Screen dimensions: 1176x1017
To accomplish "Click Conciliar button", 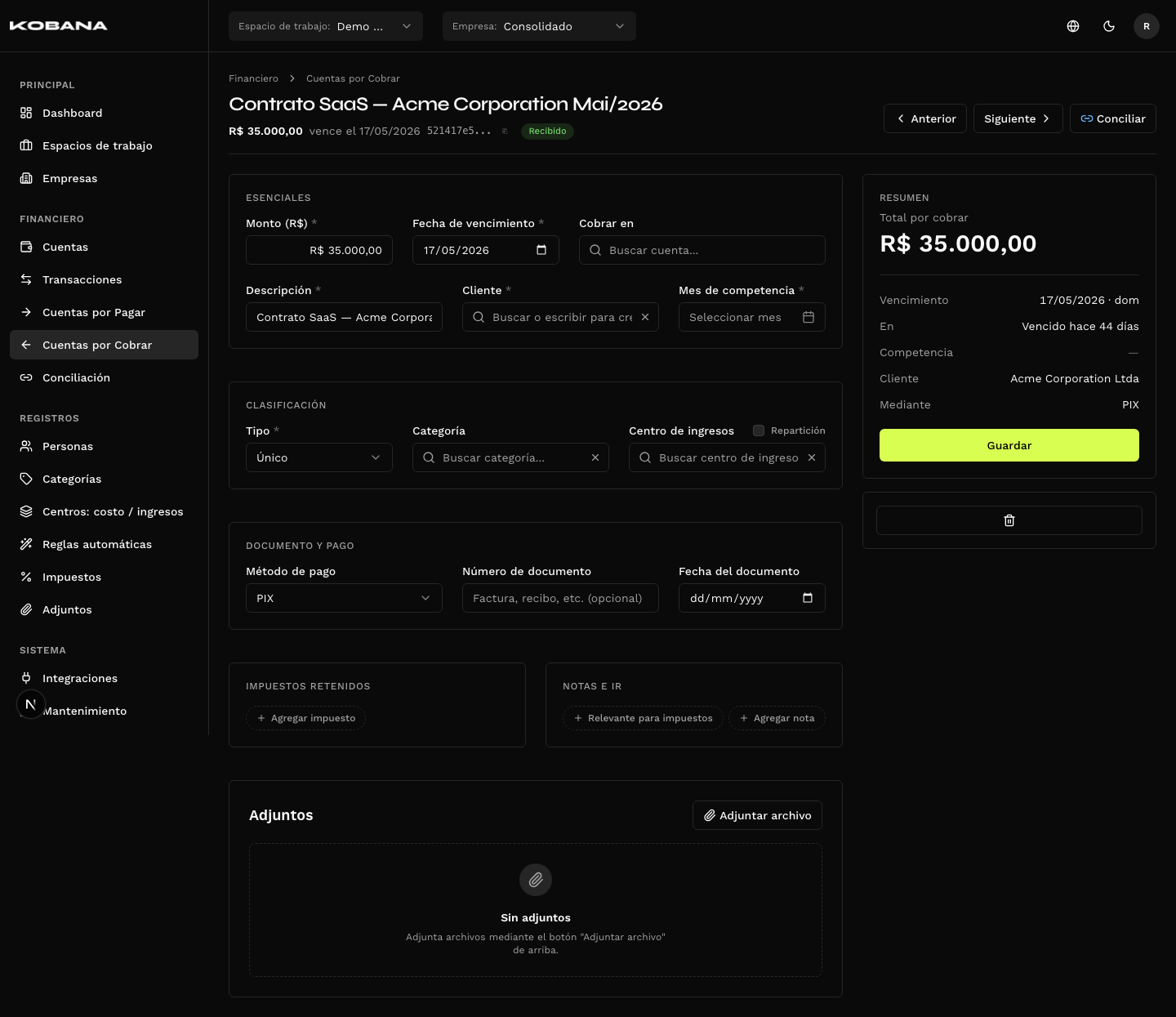I will coord(1113,118).
